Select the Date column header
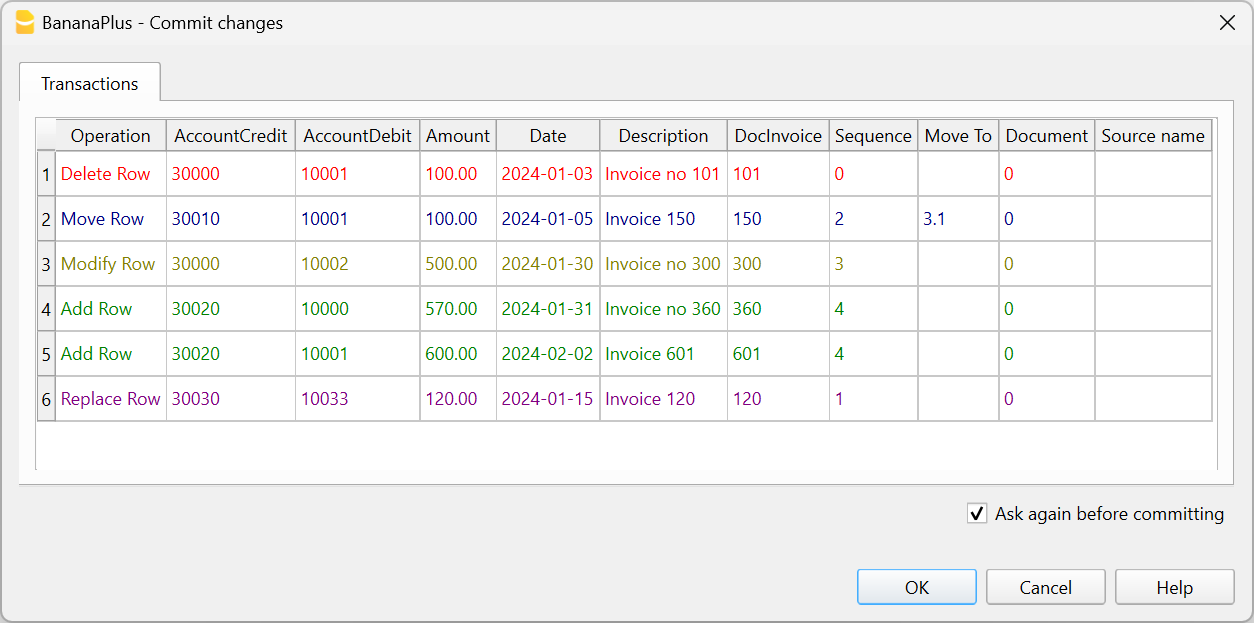Screen dimensions: 1254x623 click(548, 136)
